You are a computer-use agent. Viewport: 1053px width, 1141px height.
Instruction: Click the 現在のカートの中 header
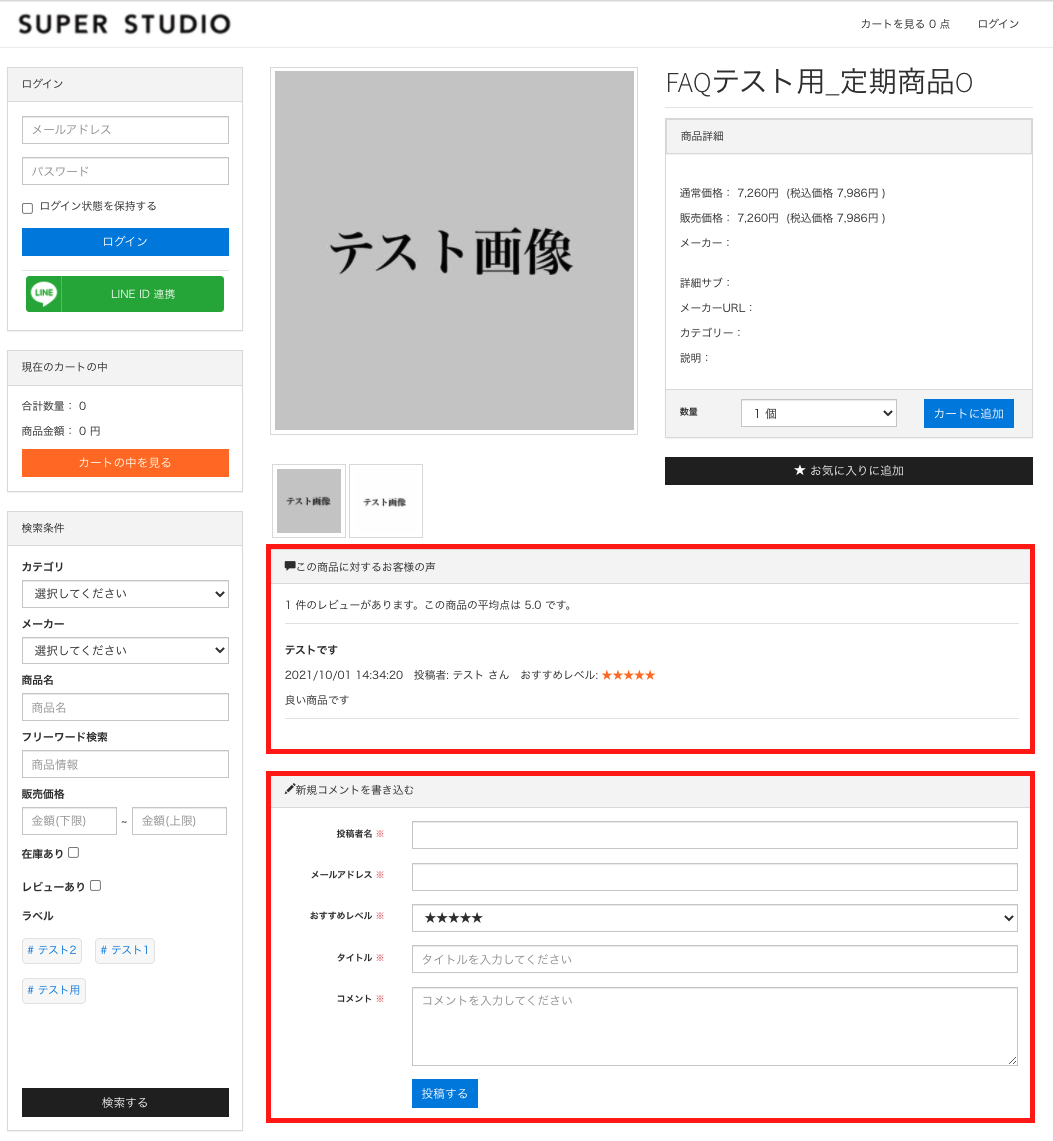coord(125,367)
